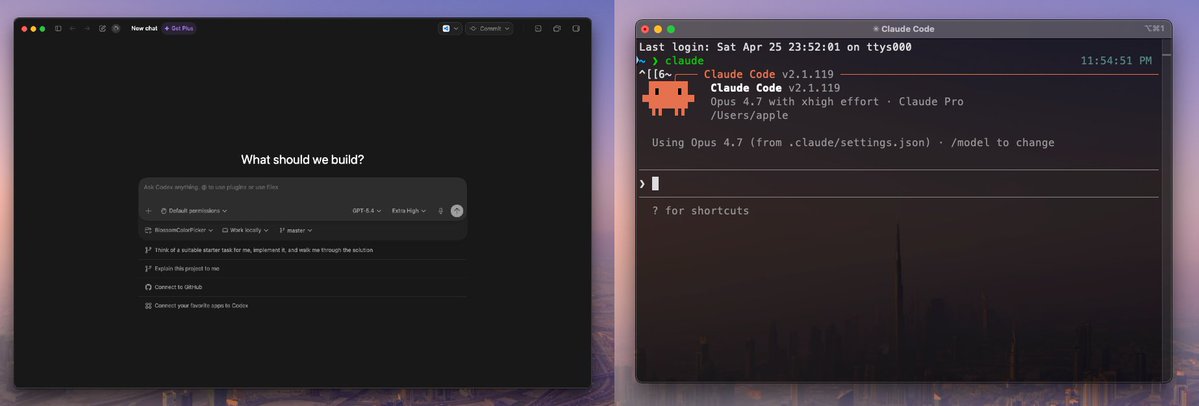Viewport: 1199px width, 406px height.
Task: Click the green claude command text in terminal
Action: pos(684,61)
